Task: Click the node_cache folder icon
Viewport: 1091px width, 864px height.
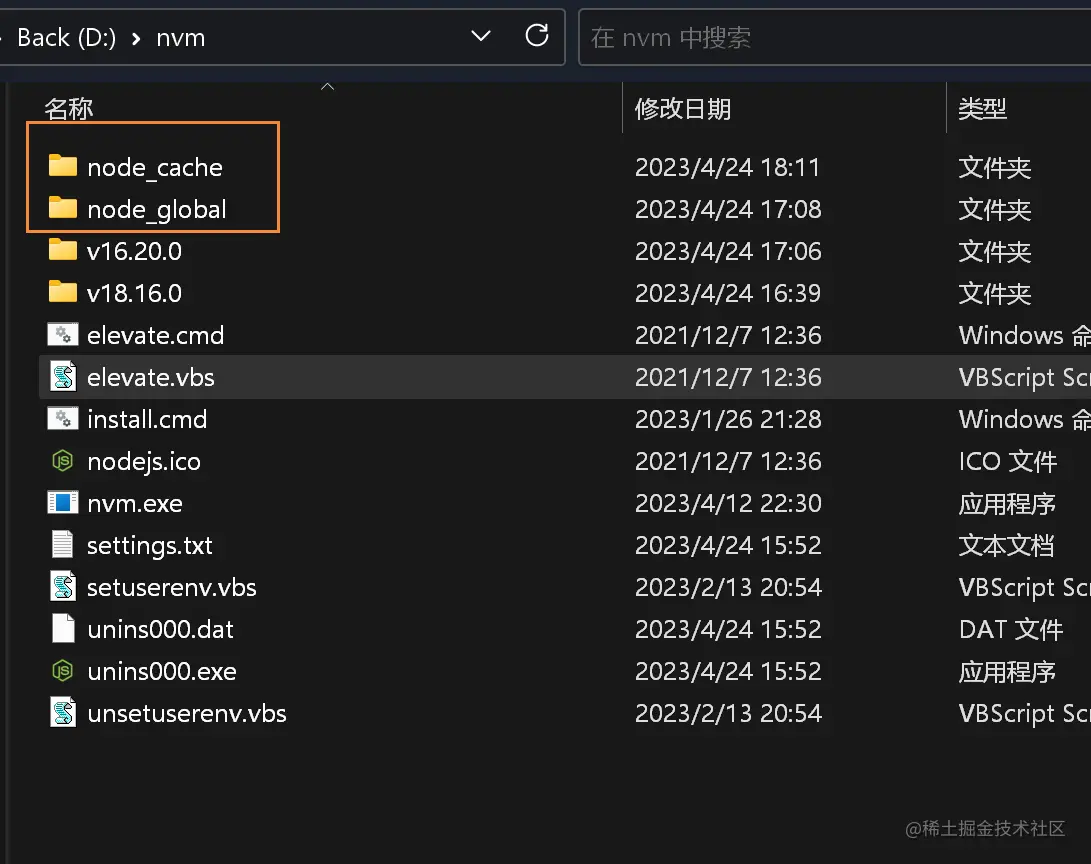Action: pos(63,166)
